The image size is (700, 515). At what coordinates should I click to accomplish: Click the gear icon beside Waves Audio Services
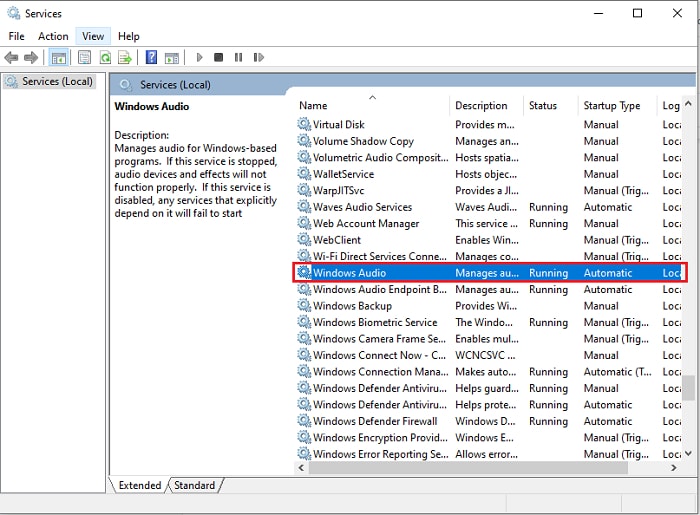(x=304, y=207)
